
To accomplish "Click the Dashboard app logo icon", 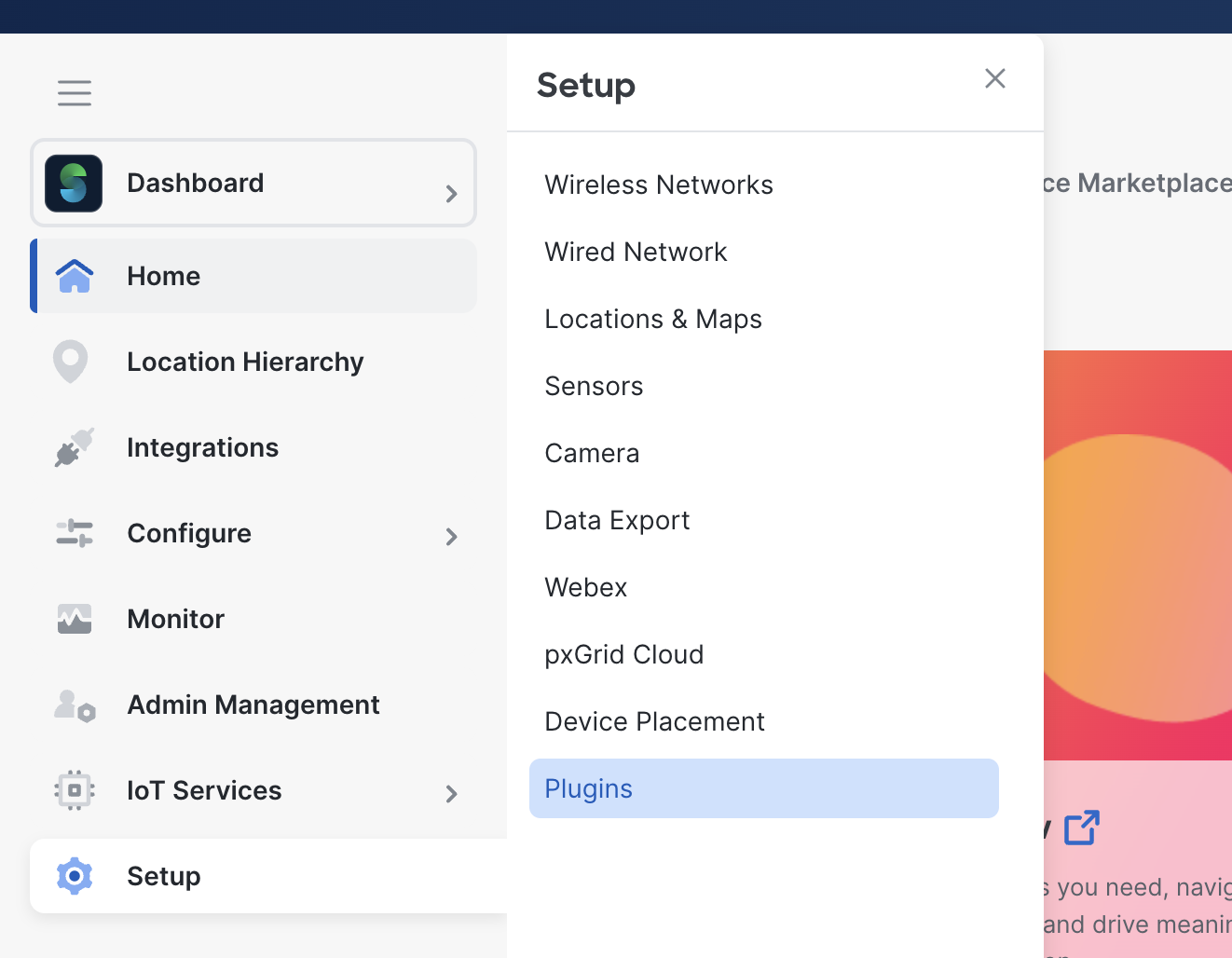I will click(74, 184).
